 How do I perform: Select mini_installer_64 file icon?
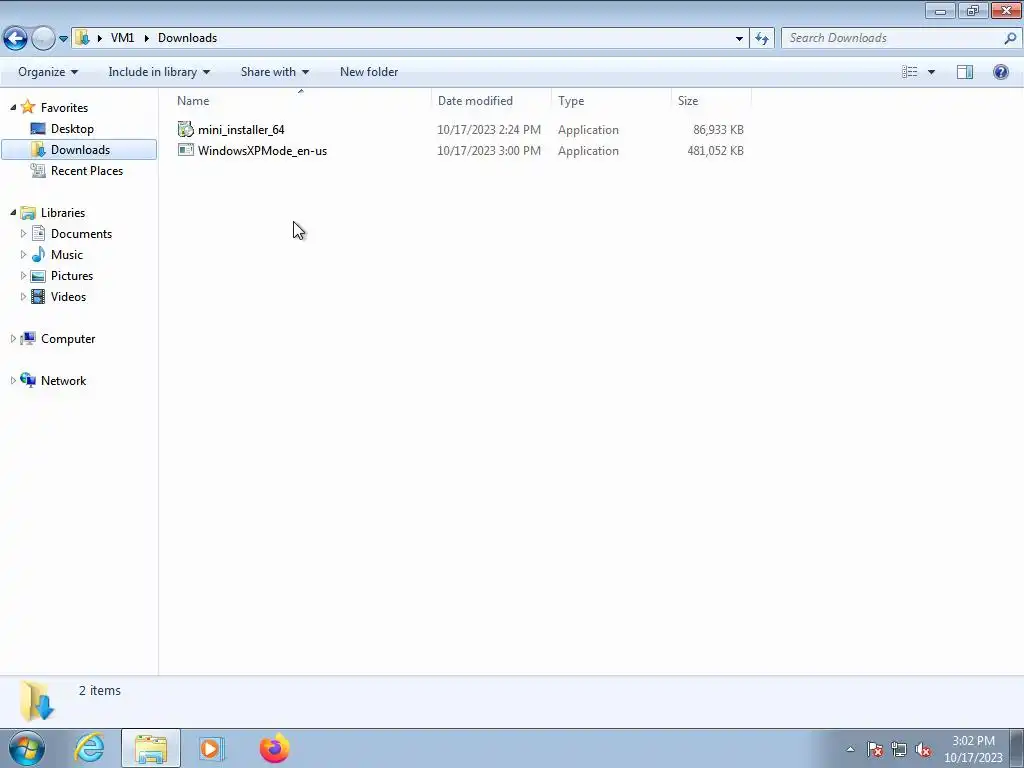(185, 129)
